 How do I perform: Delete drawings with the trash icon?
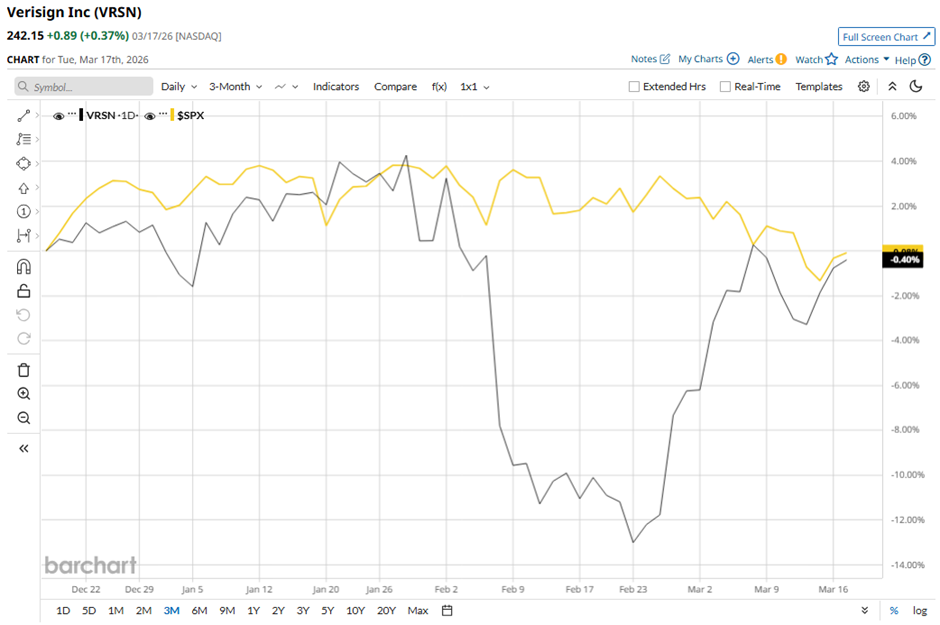[24, 370]
